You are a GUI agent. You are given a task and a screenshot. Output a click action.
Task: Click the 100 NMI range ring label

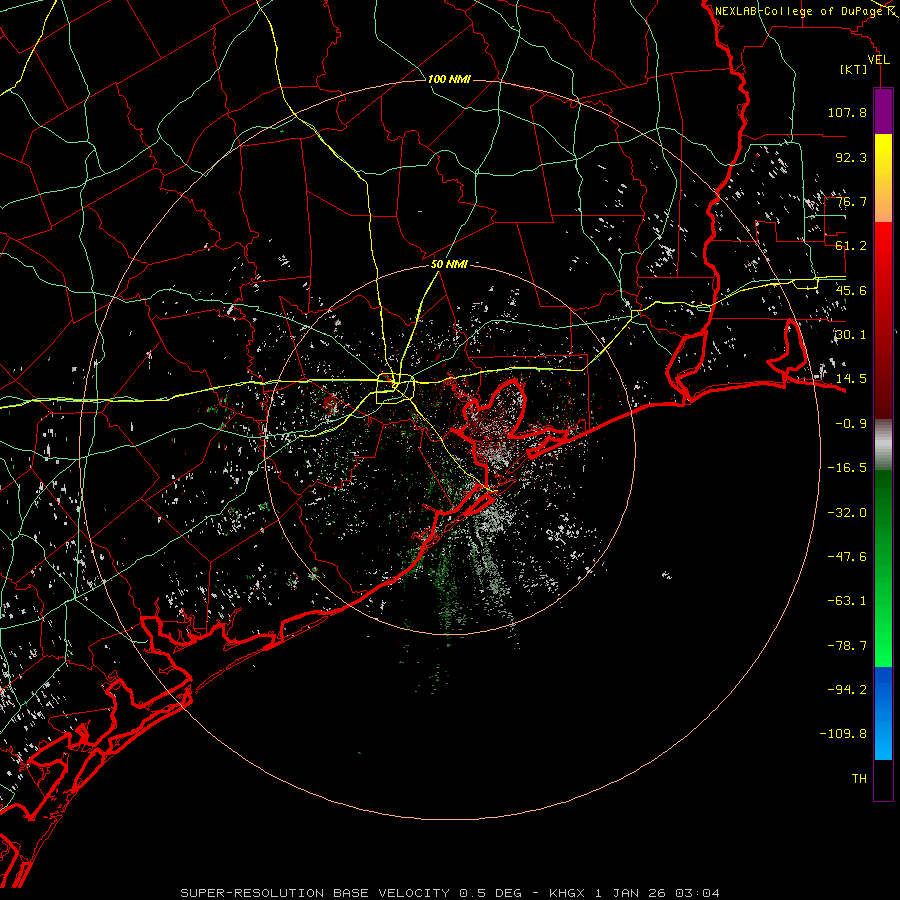coord(449,79)
